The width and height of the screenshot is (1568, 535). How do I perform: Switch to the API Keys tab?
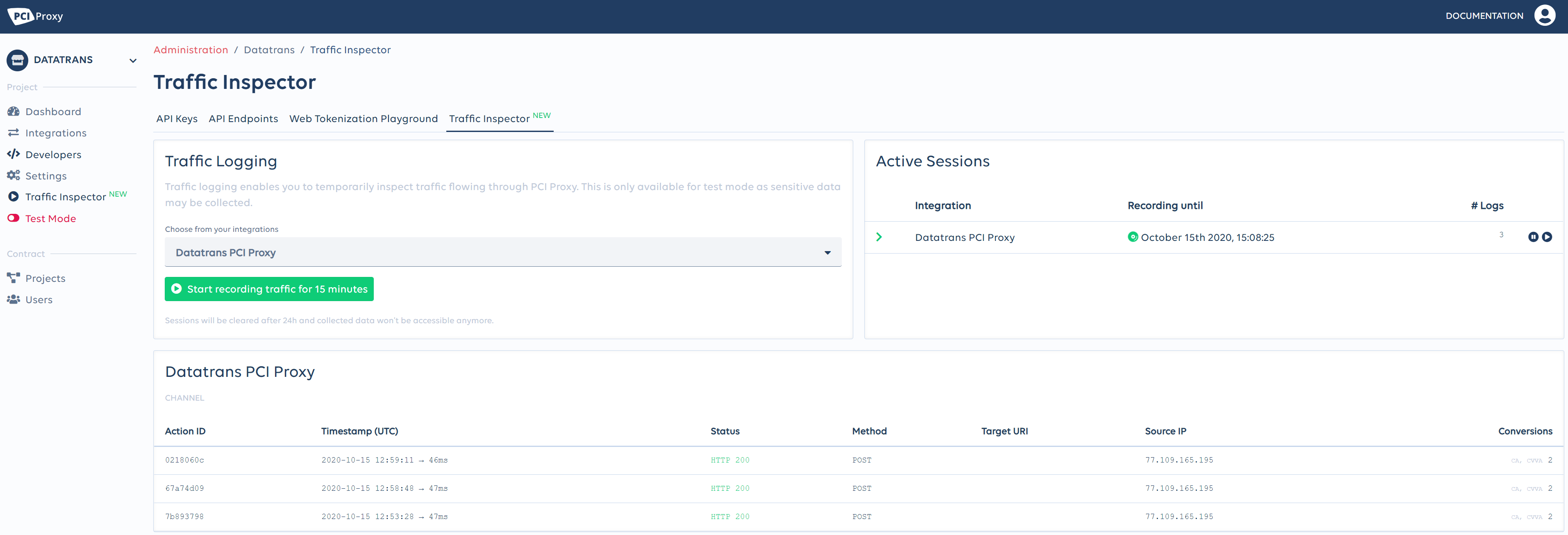point(177,119)
